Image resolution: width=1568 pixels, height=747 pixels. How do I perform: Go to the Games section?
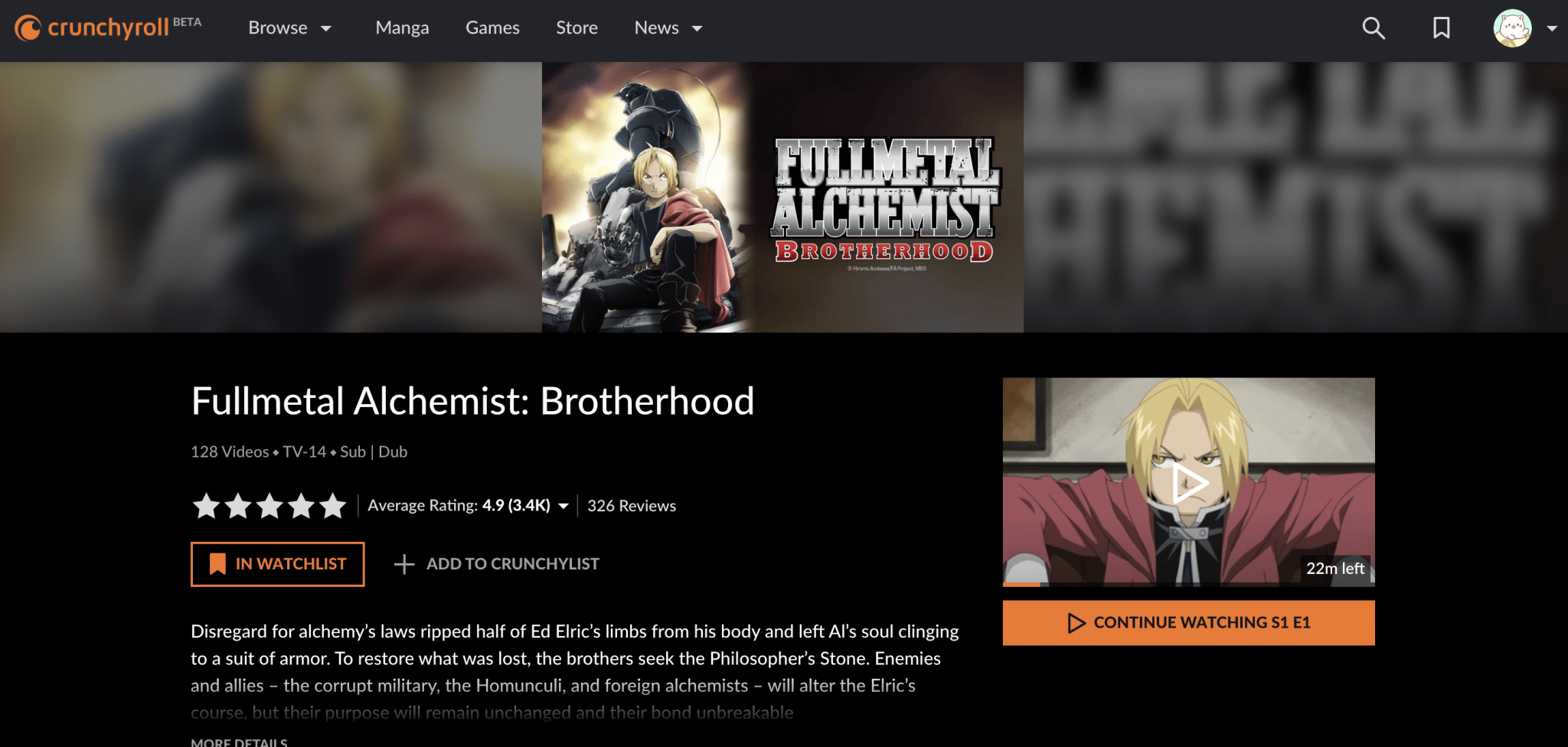(492, 28)
